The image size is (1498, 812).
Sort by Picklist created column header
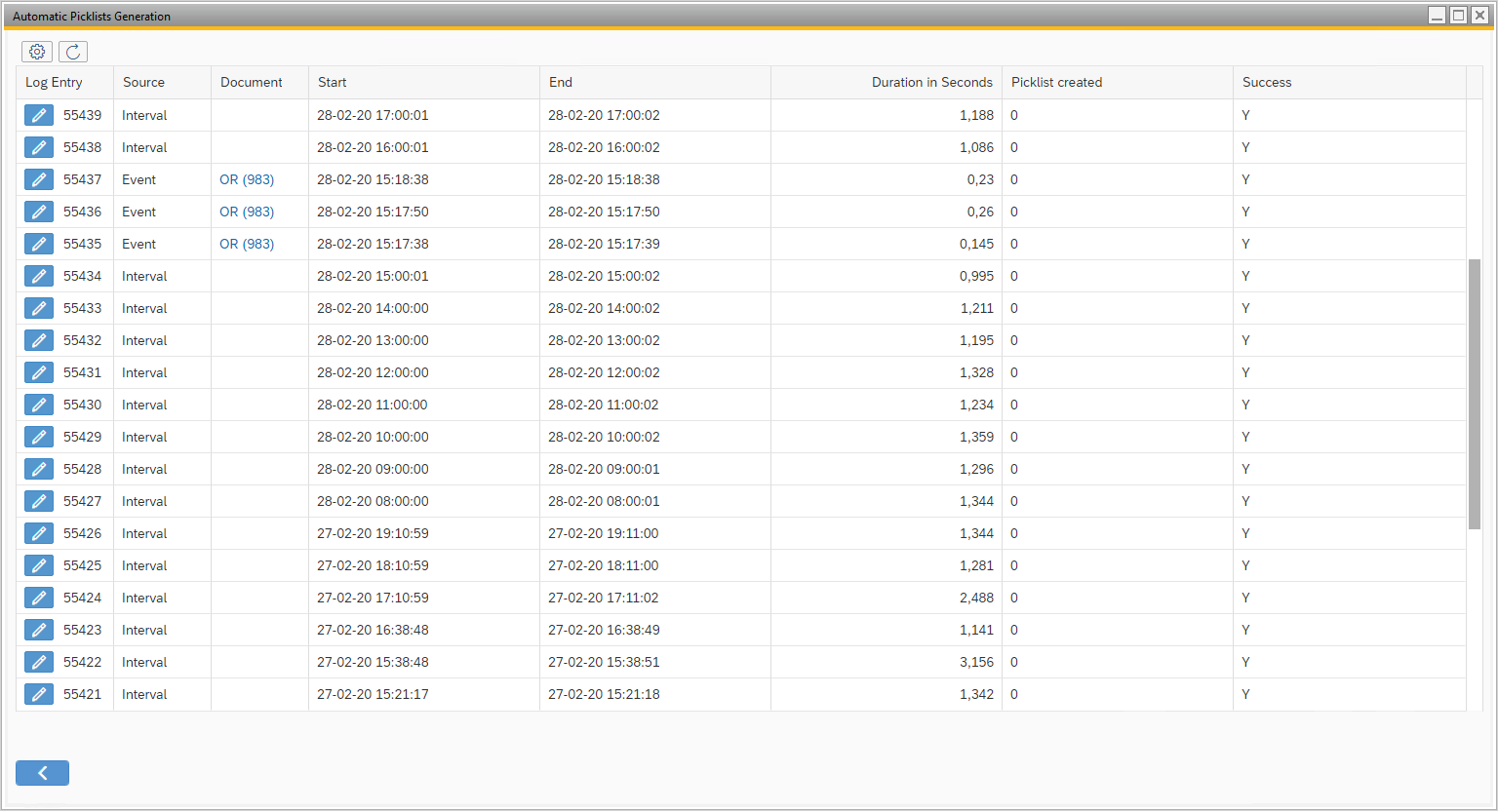(x=1056, y=83)
